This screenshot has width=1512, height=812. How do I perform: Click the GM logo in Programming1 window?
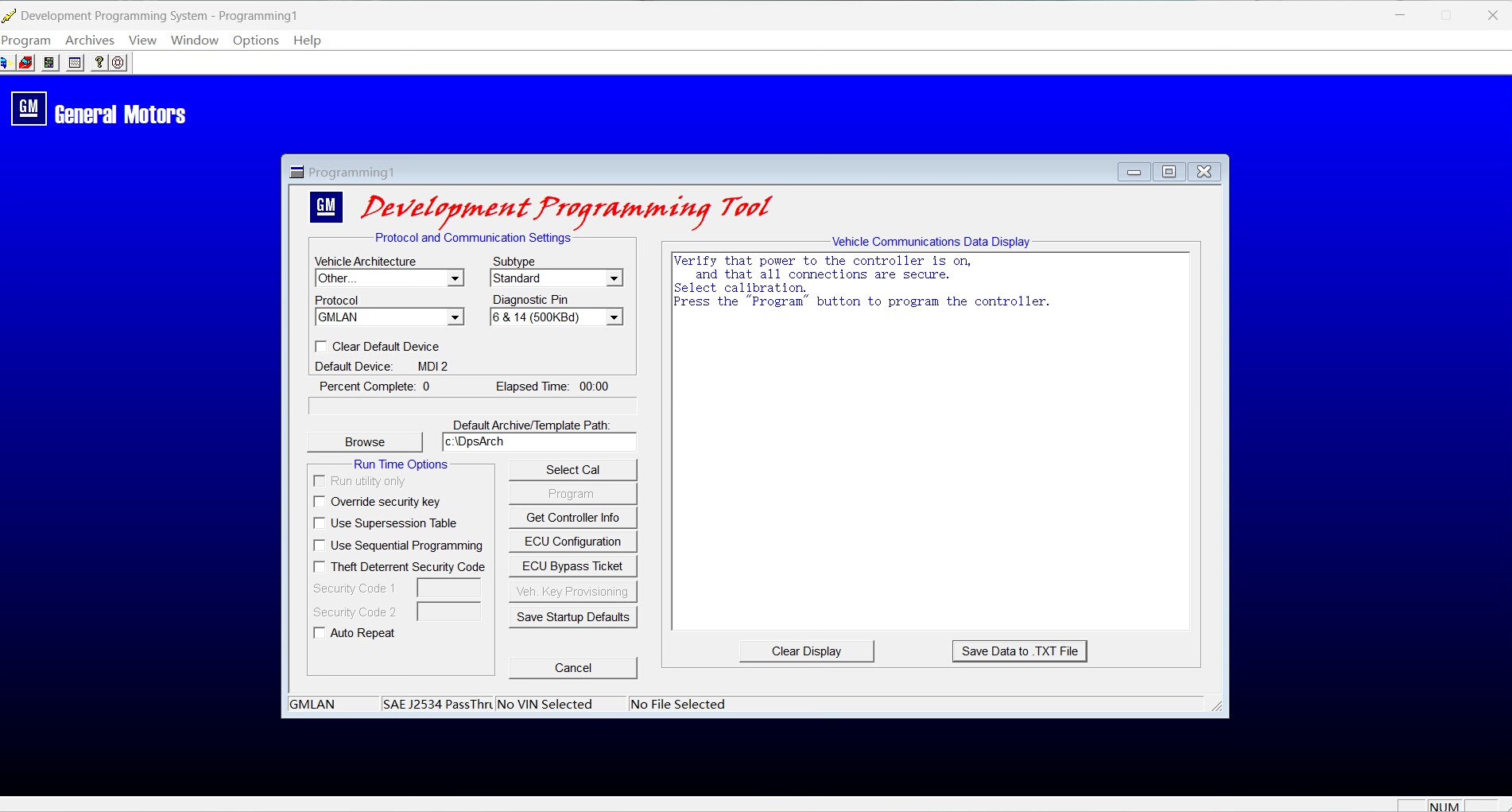tap(326, 207)
